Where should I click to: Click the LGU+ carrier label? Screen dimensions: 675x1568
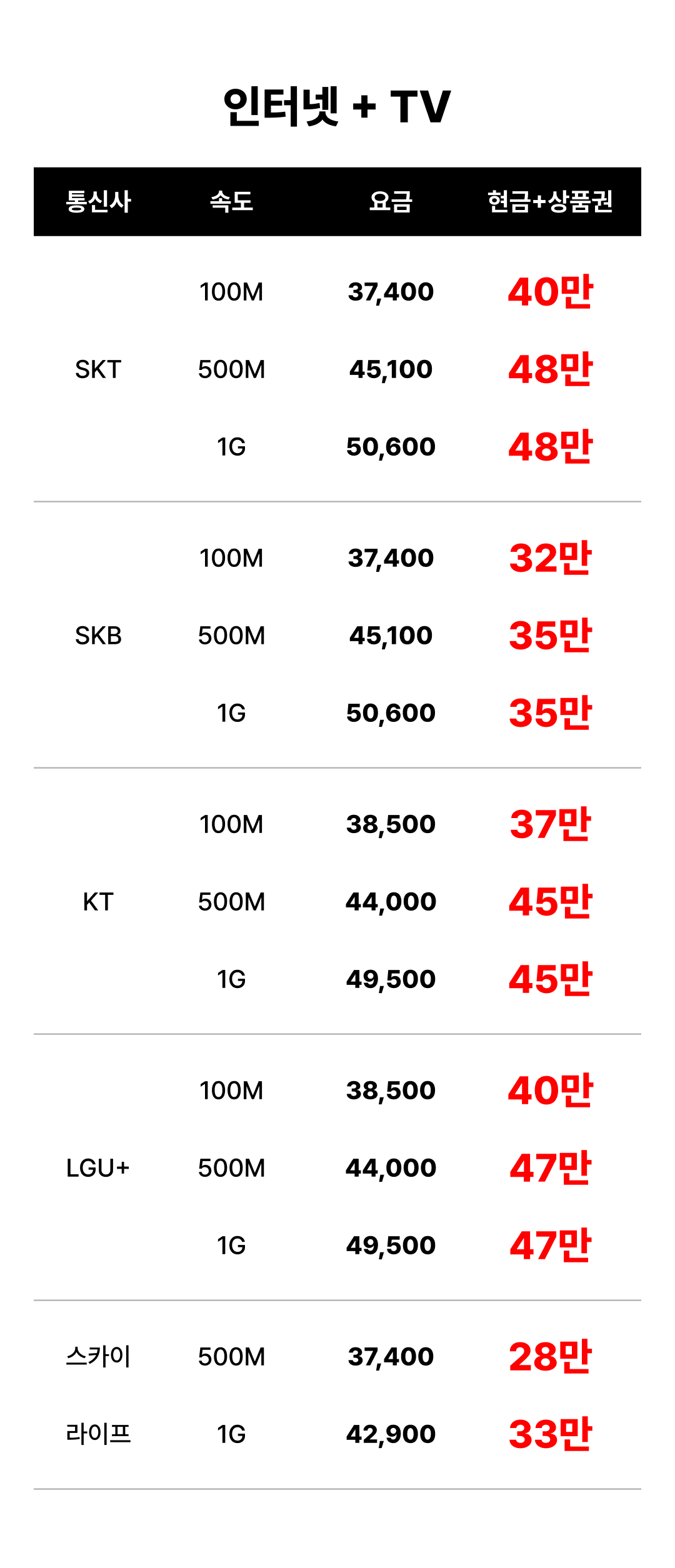tap(98, 1168)
